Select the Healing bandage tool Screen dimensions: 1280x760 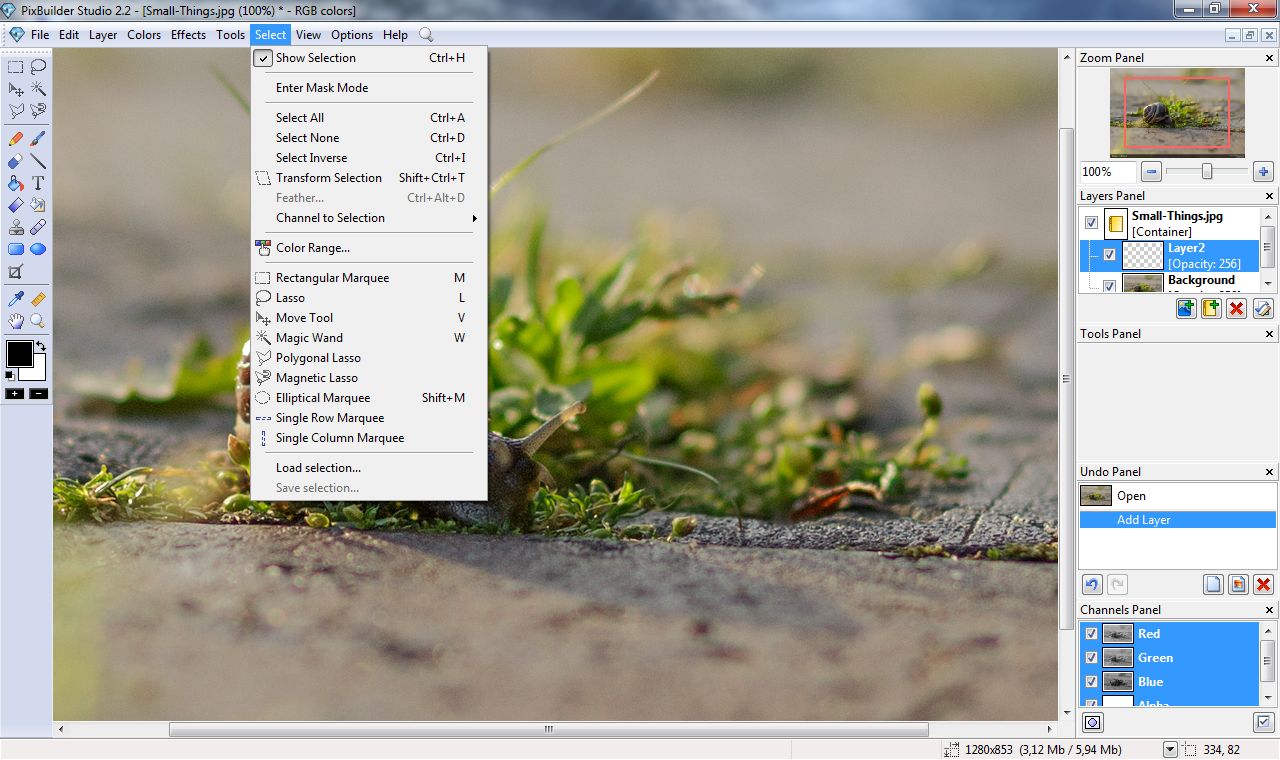(x=38, y=227)
